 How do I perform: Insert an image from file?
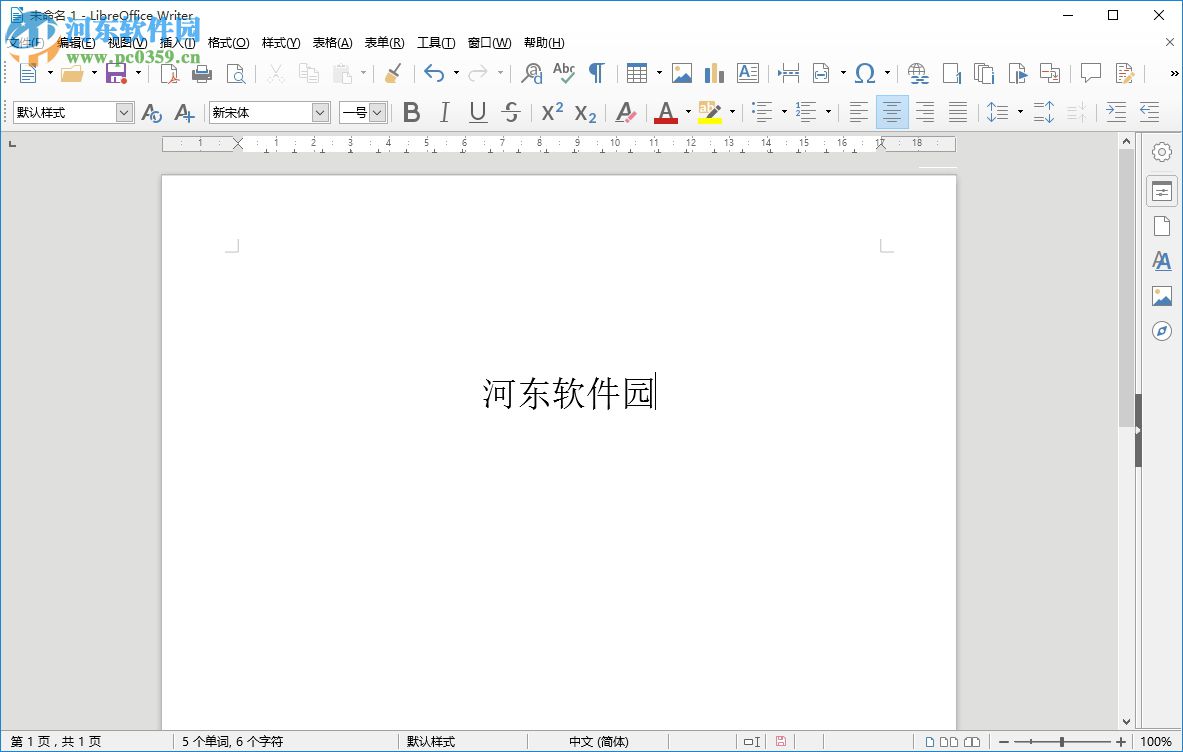681,73
